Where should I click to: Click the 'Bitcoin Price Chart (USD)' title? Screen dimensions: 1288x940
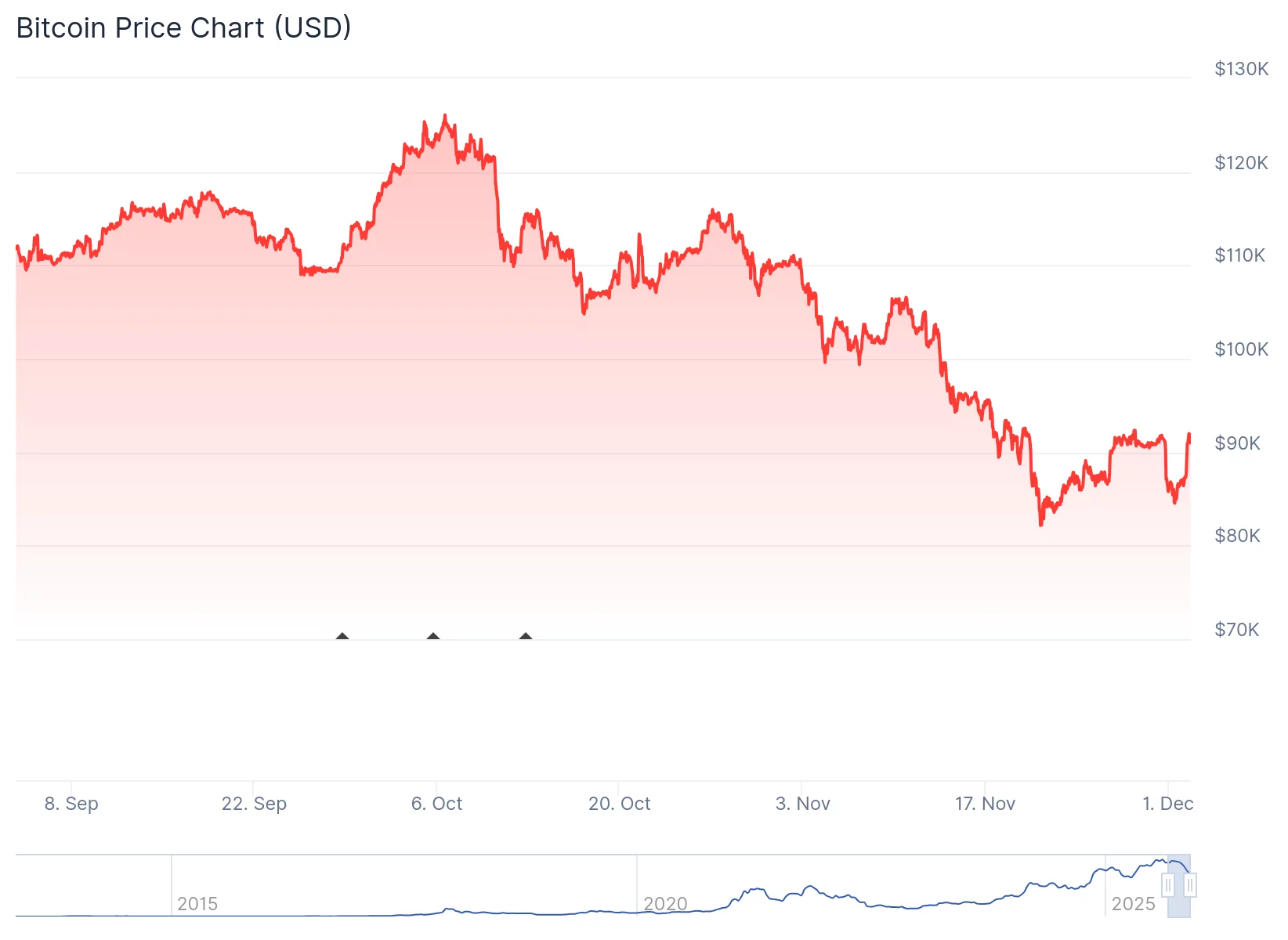pyautogui.click(x=183, y=27)
